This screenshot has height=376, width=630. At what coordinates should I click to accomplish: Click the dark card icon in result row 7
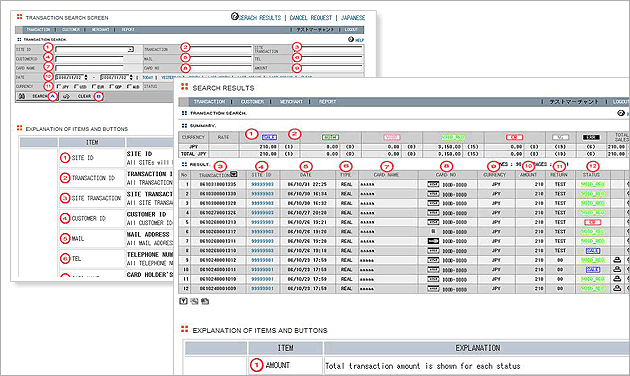point(433,241)
